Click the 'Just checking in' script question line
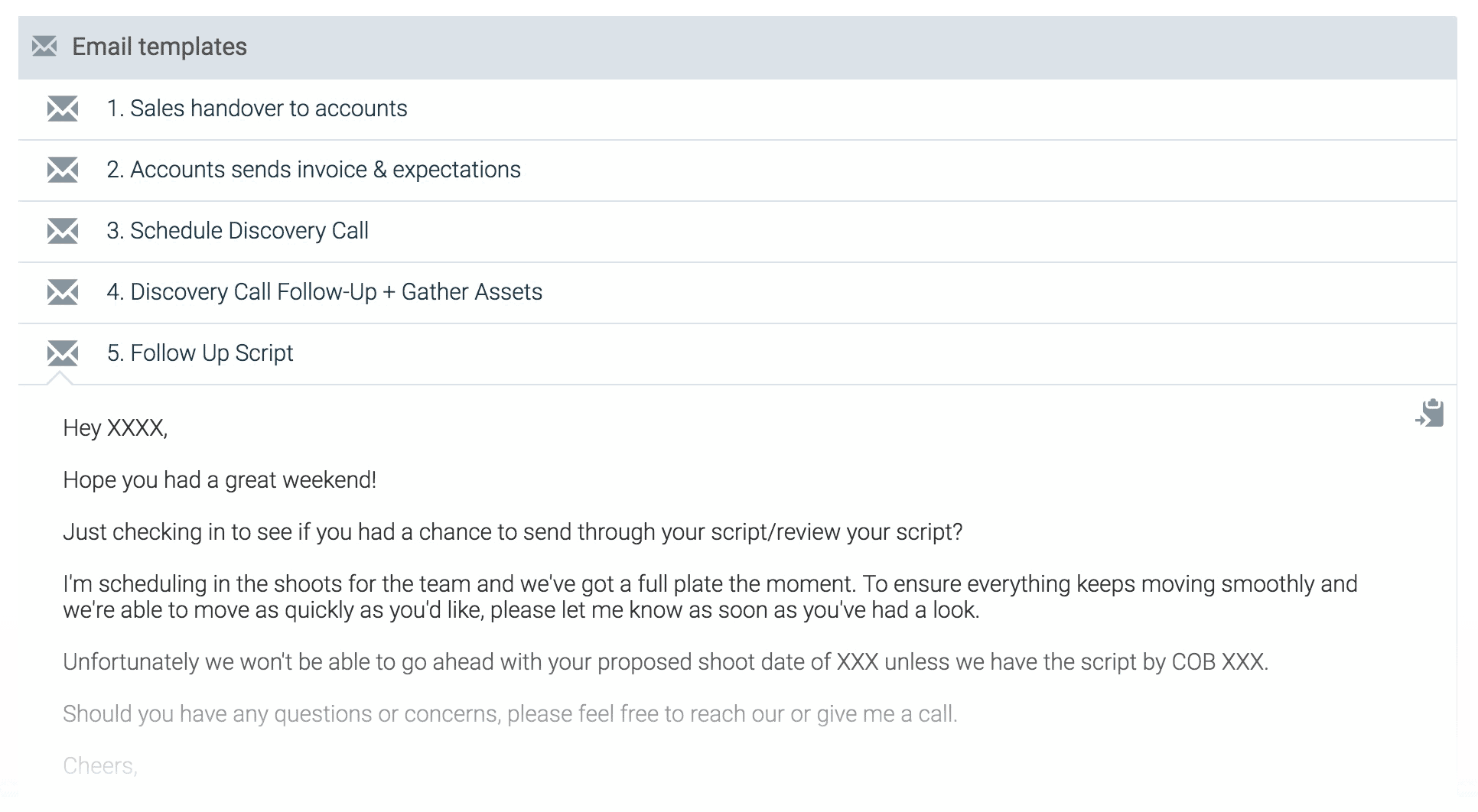This screenshot has height=812, width=1478. (x=513, y=532)
